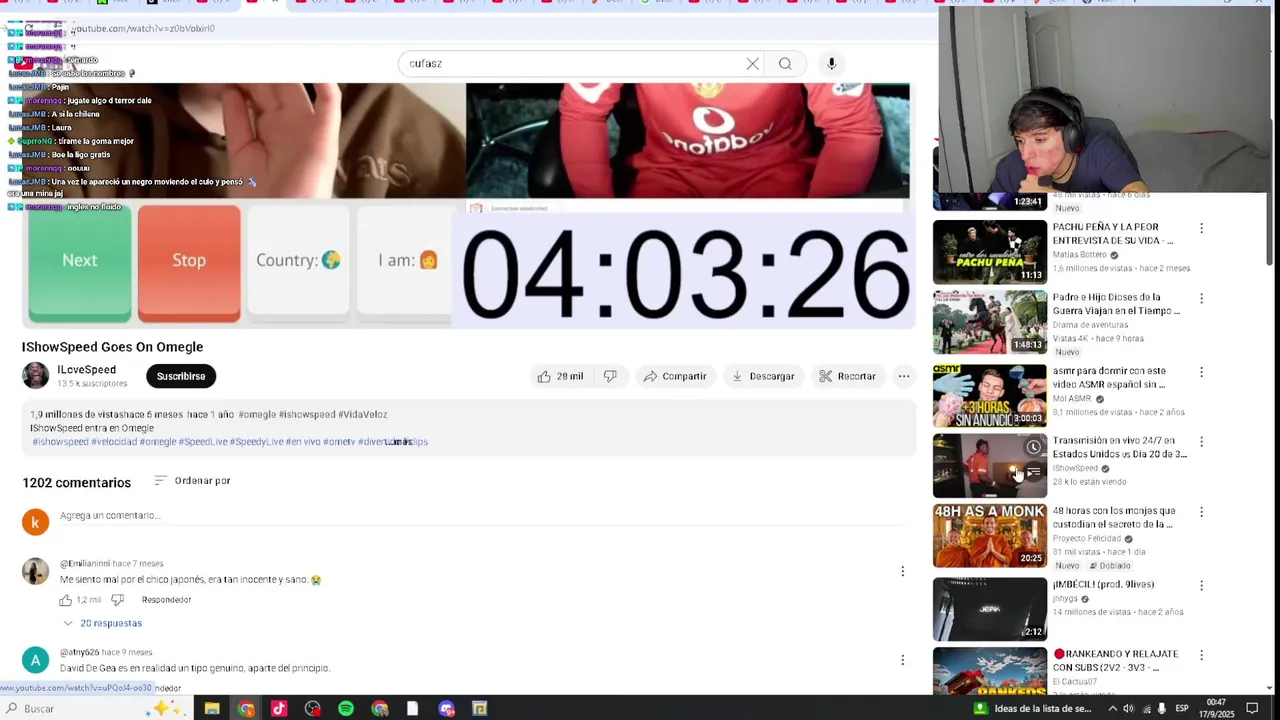Click the #ishowspeed hashtag in the description

pyautogui.click(x=59, y=442)
